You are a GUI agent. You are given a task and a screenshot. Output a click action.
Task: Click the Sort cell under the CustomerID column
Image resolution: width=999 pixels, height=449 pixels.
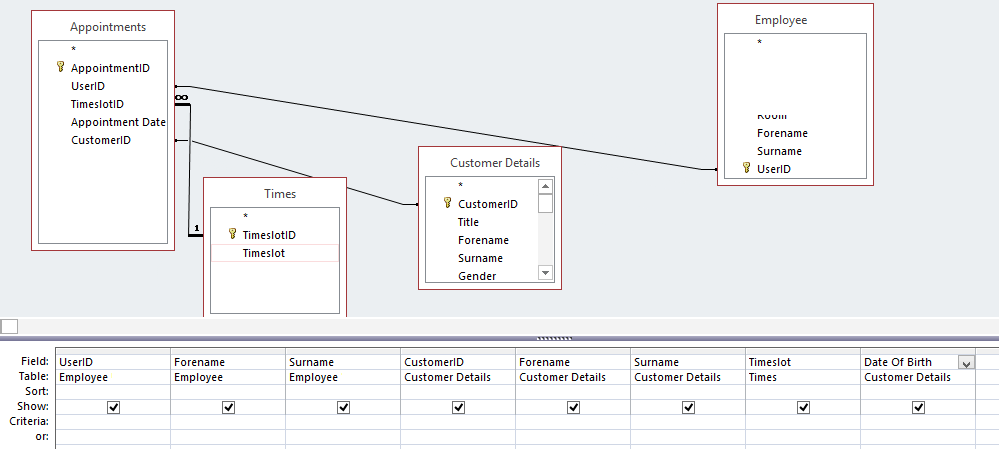(x=457, y=392)
